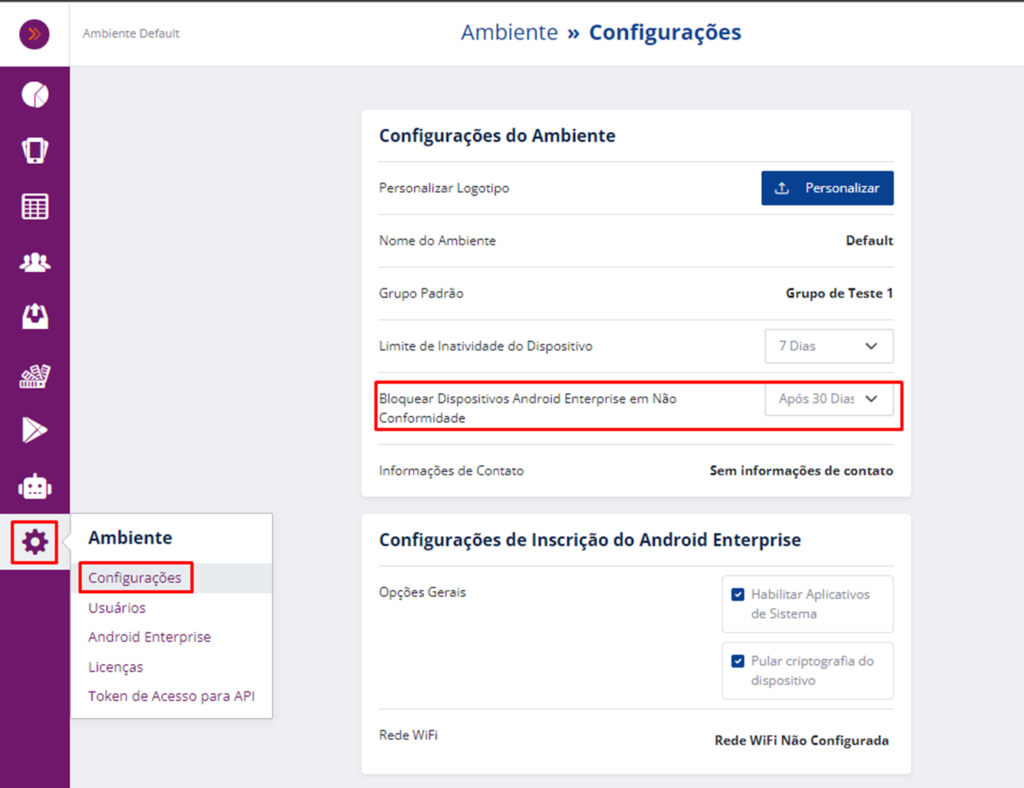The height and width of the screenshot is (788, 1024).
Task: Click the Default environment name value
Action: point(869,240)
